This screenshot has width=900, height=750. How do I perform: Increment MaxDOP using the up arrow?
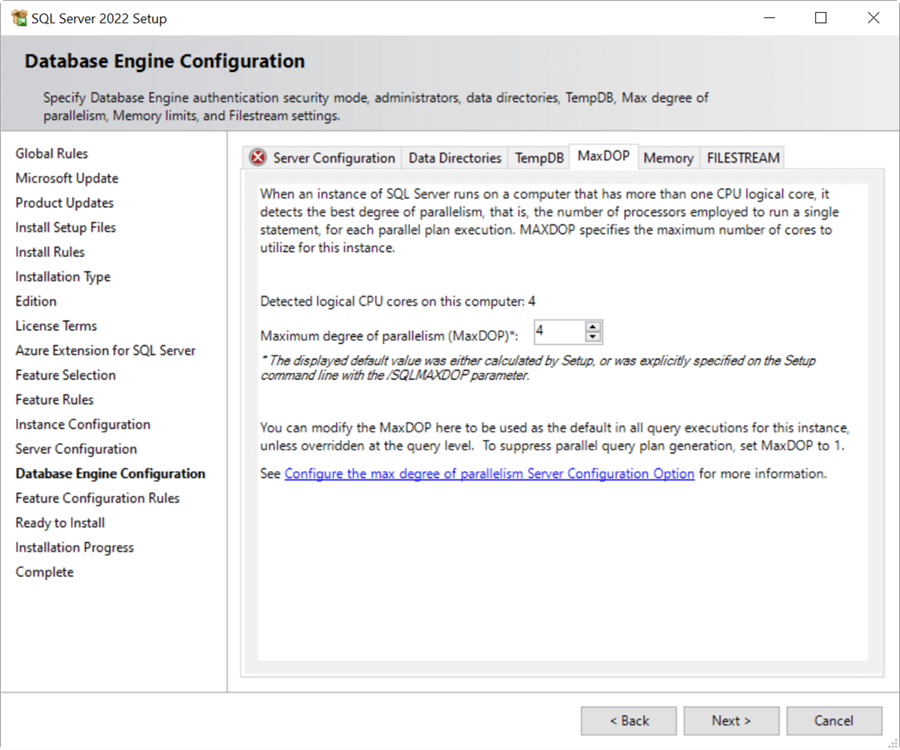[x=594, y=327]
